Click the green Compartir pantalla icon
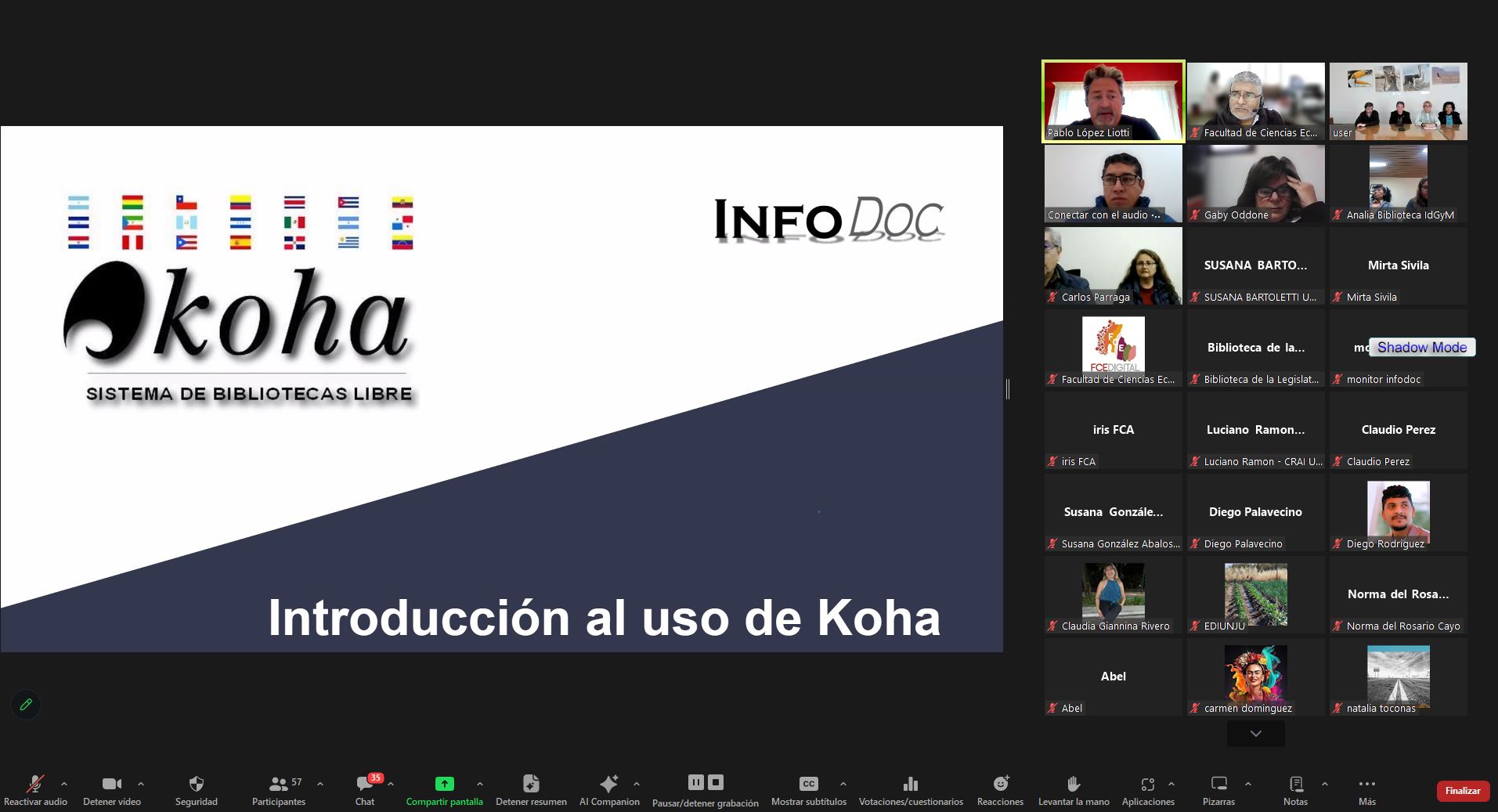The image size is (1498, 812). tap(444, 784)
